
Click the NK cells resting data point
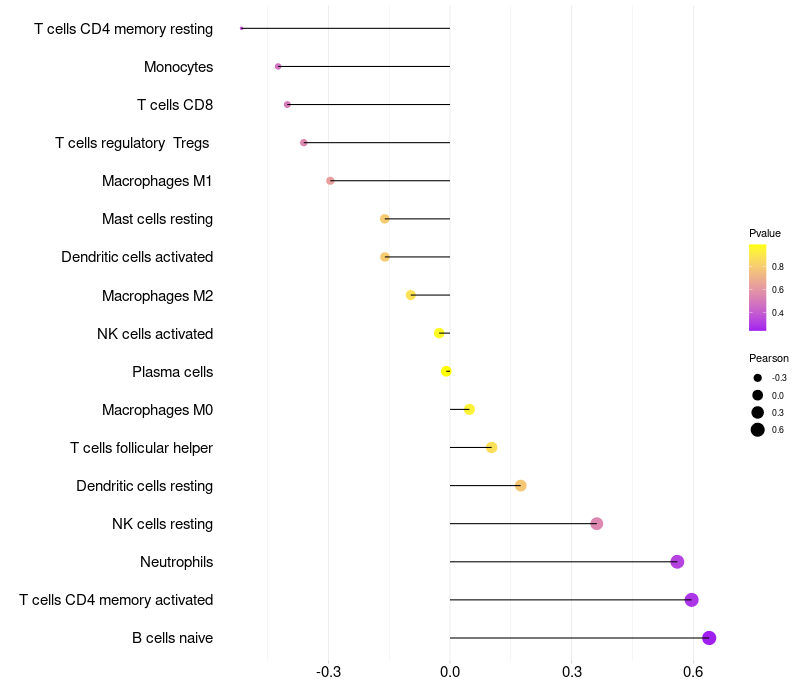point(597,524)
